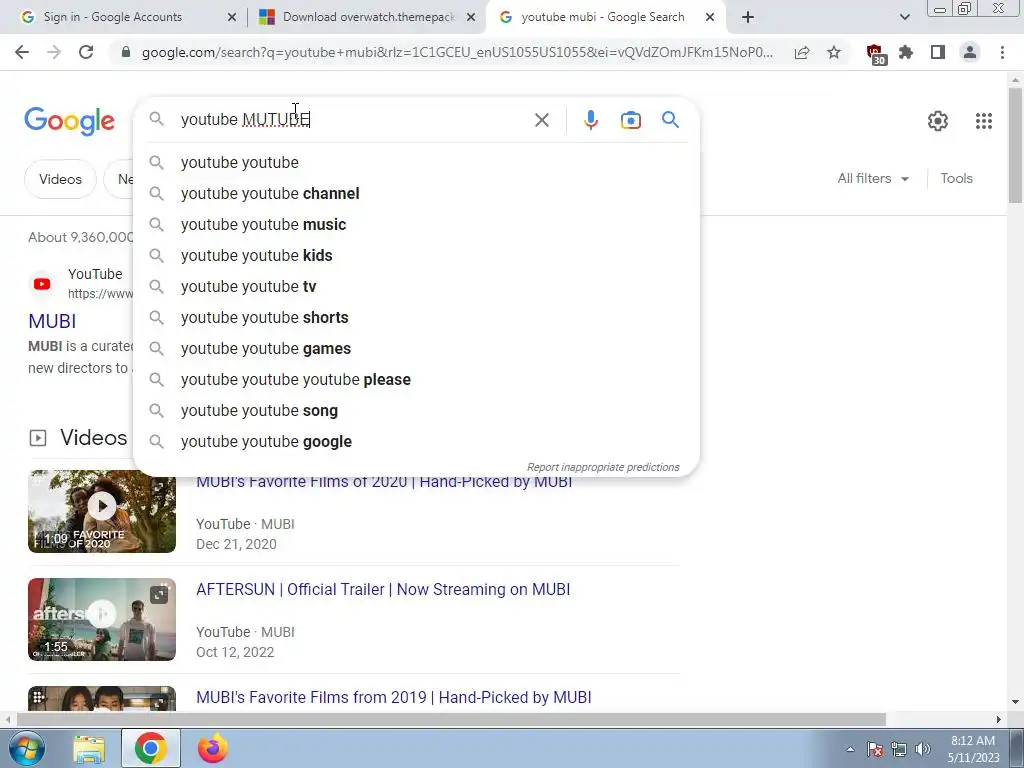The width and height of the screenshot is (1024, 768).
Task: Click the Chrome forward arrow
Action: (54, 52)
